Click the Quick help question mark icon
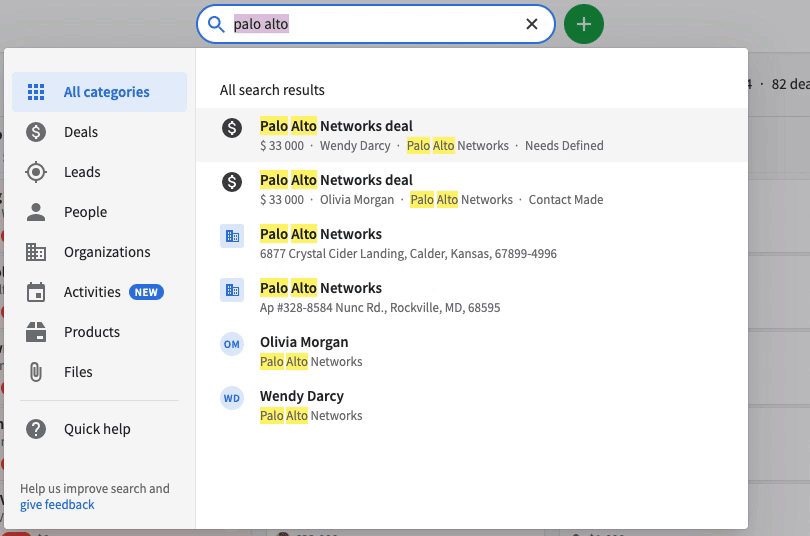 [x=36, y=429]
